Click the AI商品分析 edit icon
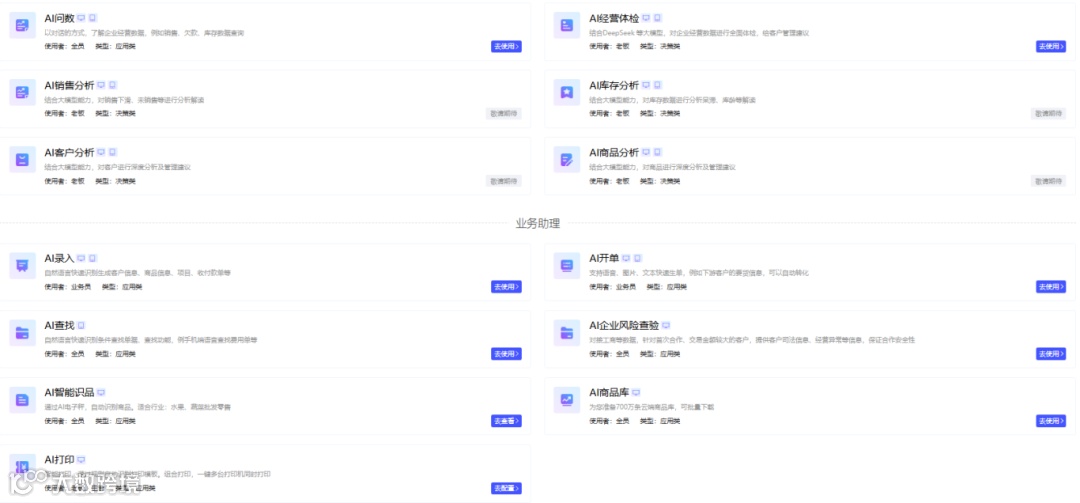 (x=567, y=159)
